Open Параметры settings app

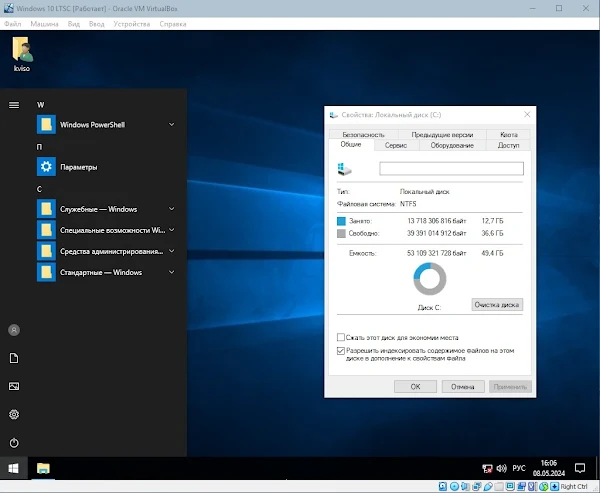click(x=105, y=167)
